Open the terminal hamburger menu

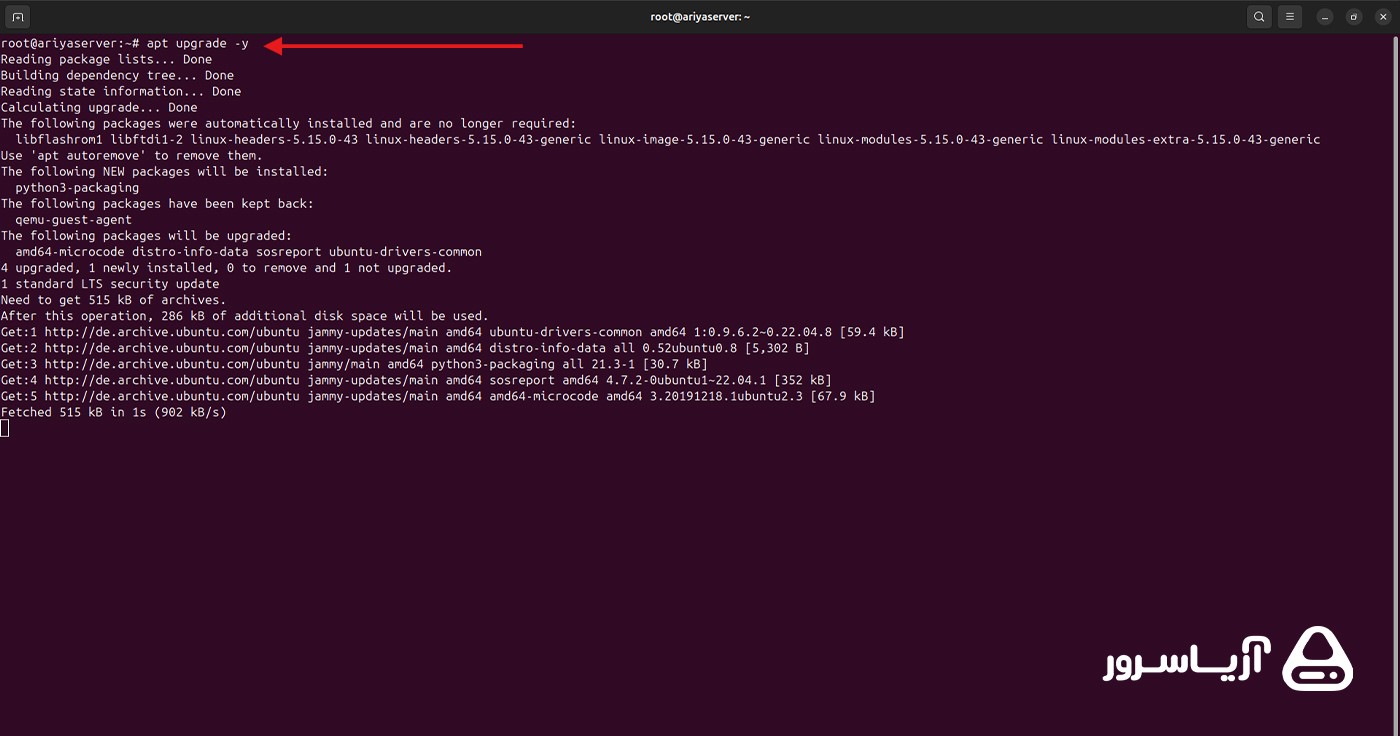click(x=1290, y=17)
